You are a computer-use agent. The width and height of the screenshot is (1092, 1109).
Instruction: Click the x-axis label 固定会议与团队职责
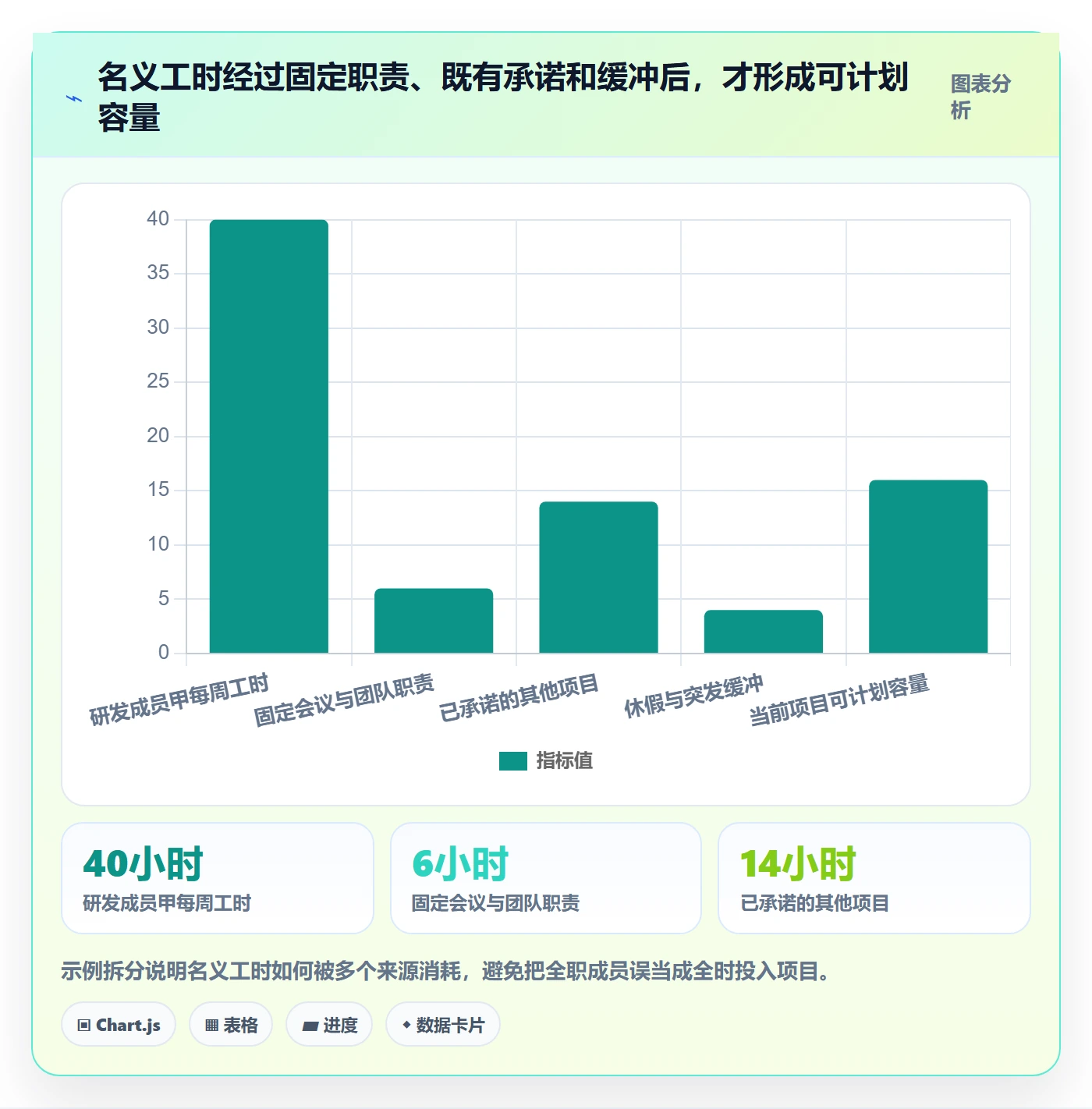pyautogui.click(x=344, y=700)
